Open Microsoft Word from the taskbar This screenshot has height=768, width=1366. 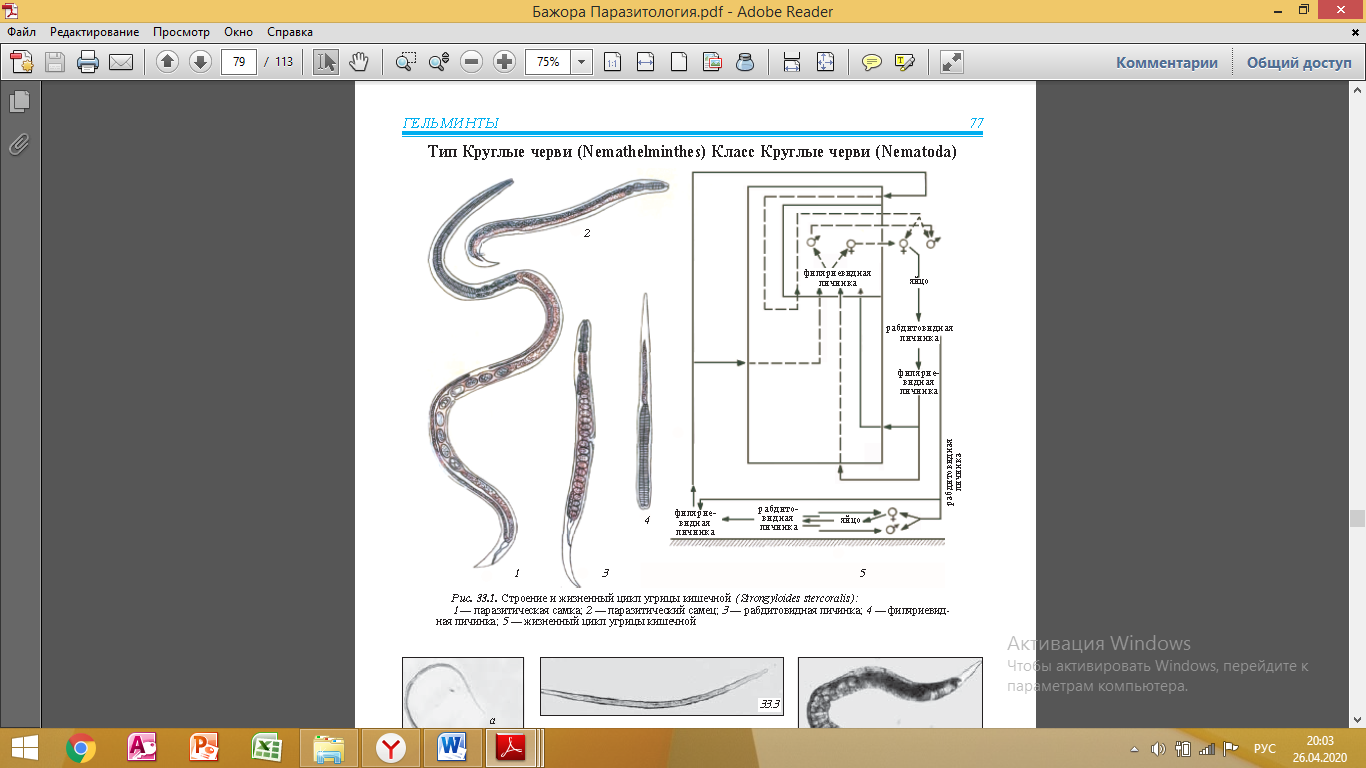453,747
